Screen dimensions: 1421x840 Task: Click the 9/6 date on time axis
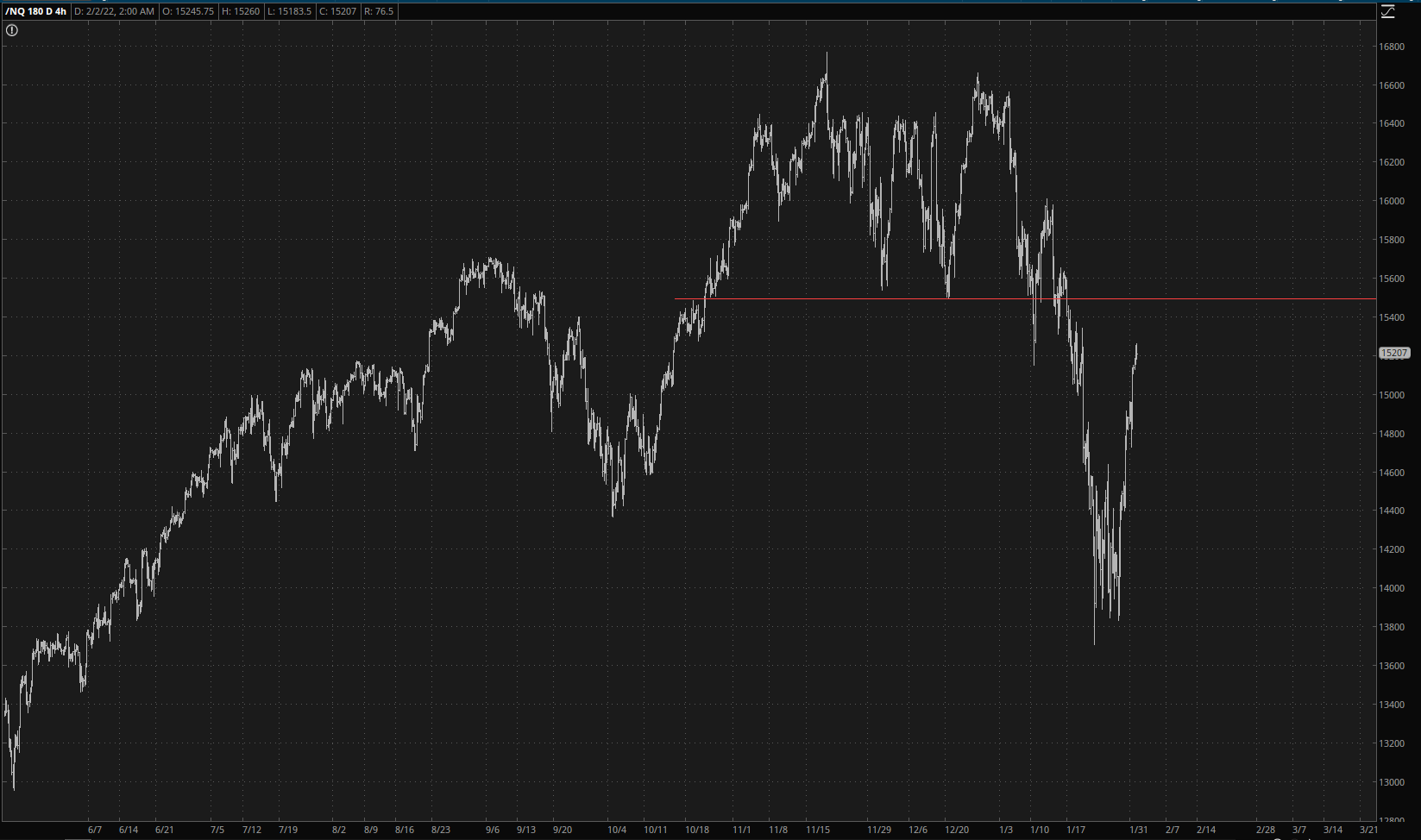[492, 830]
